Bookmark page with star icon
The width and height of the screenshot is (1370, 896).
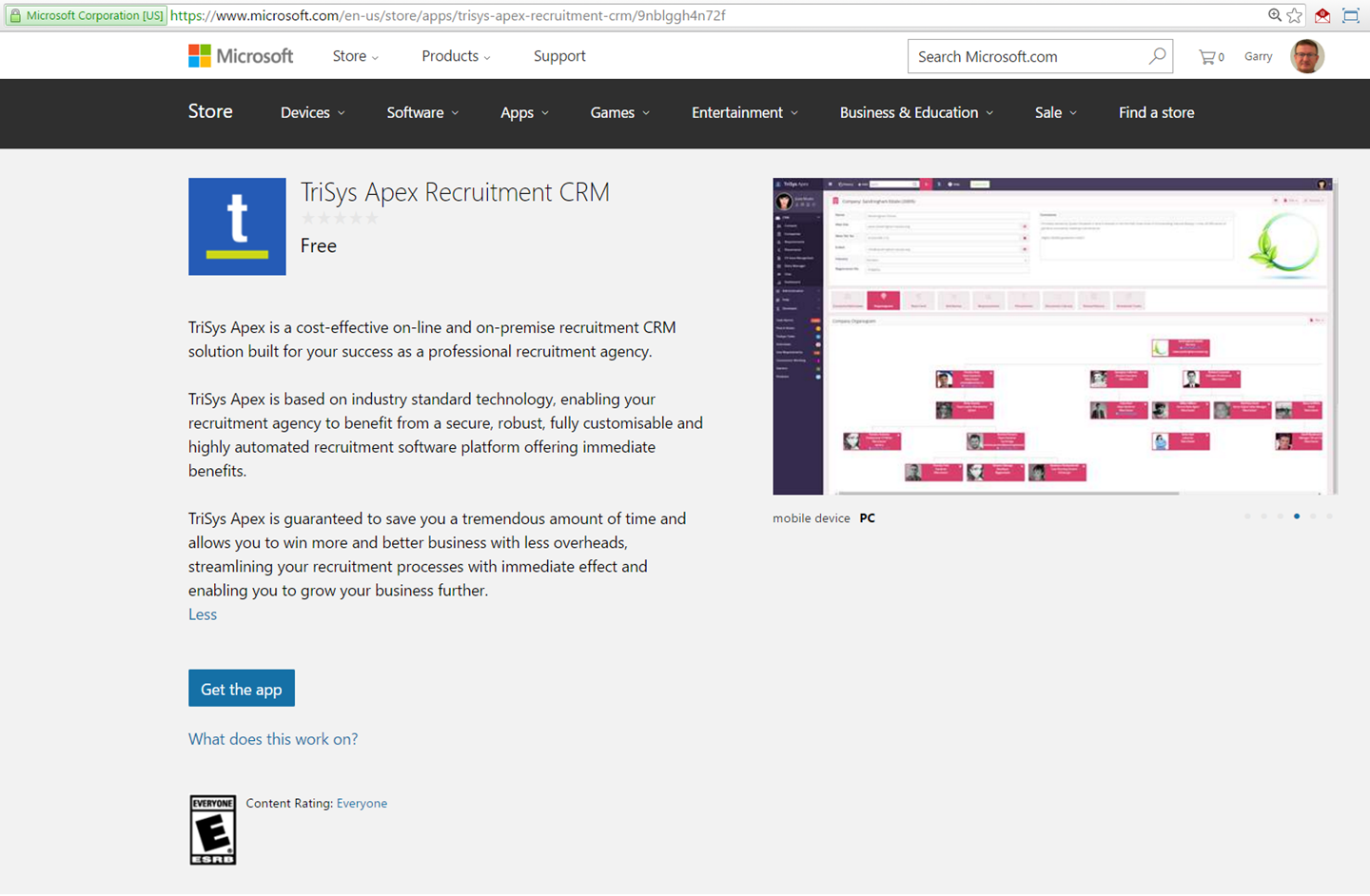(x=1295, y=15)
